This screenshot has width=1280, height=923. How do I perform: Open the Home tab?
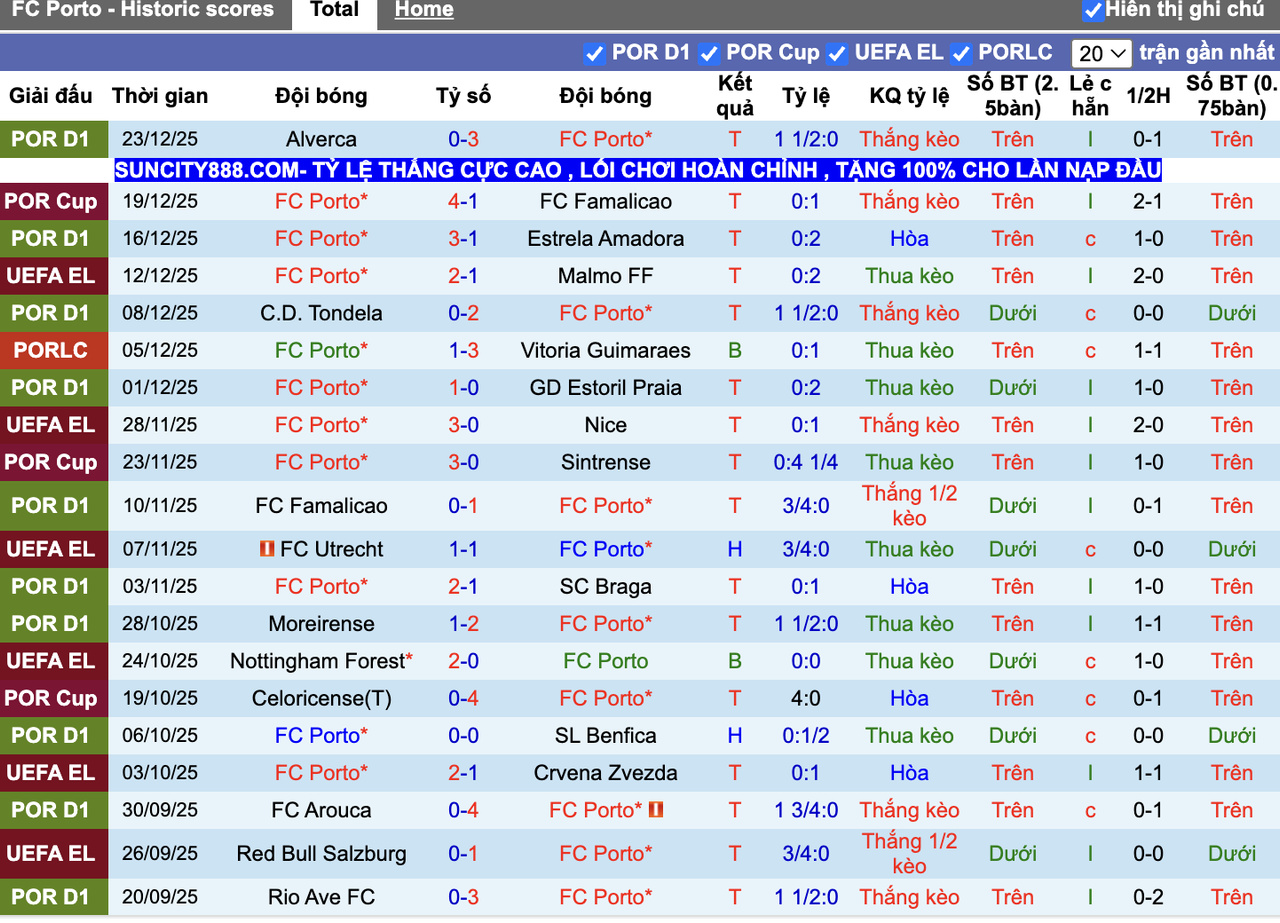(424, 11)
